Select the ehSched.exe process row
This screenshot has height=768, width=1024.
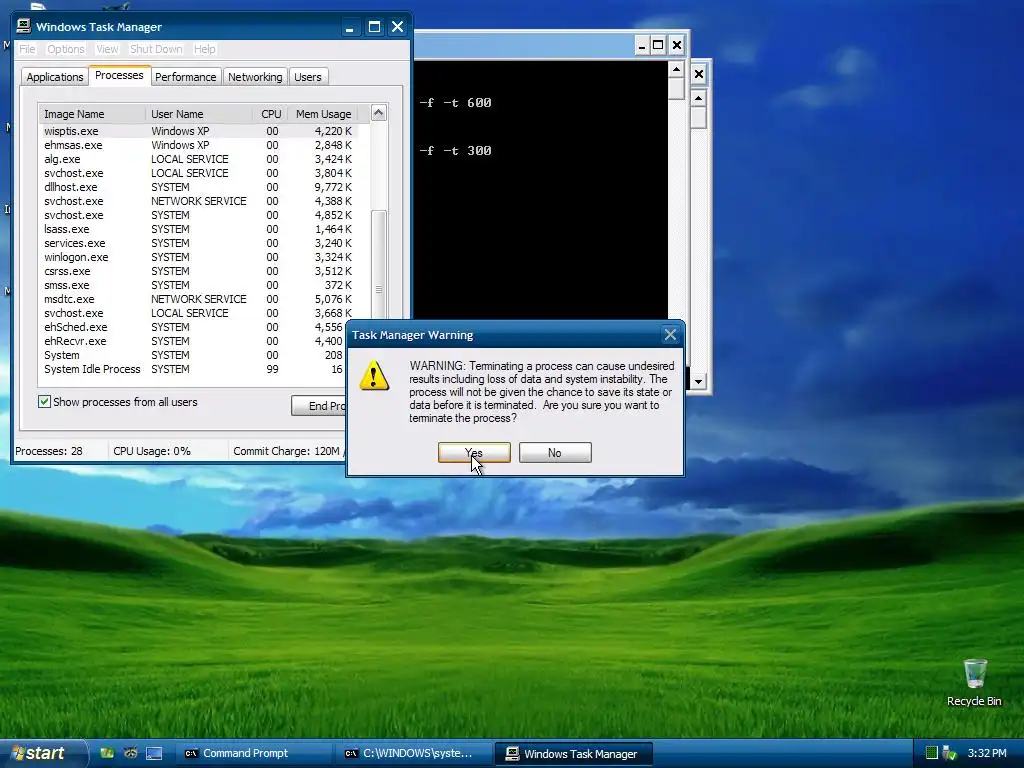click(x=193, y=327)
